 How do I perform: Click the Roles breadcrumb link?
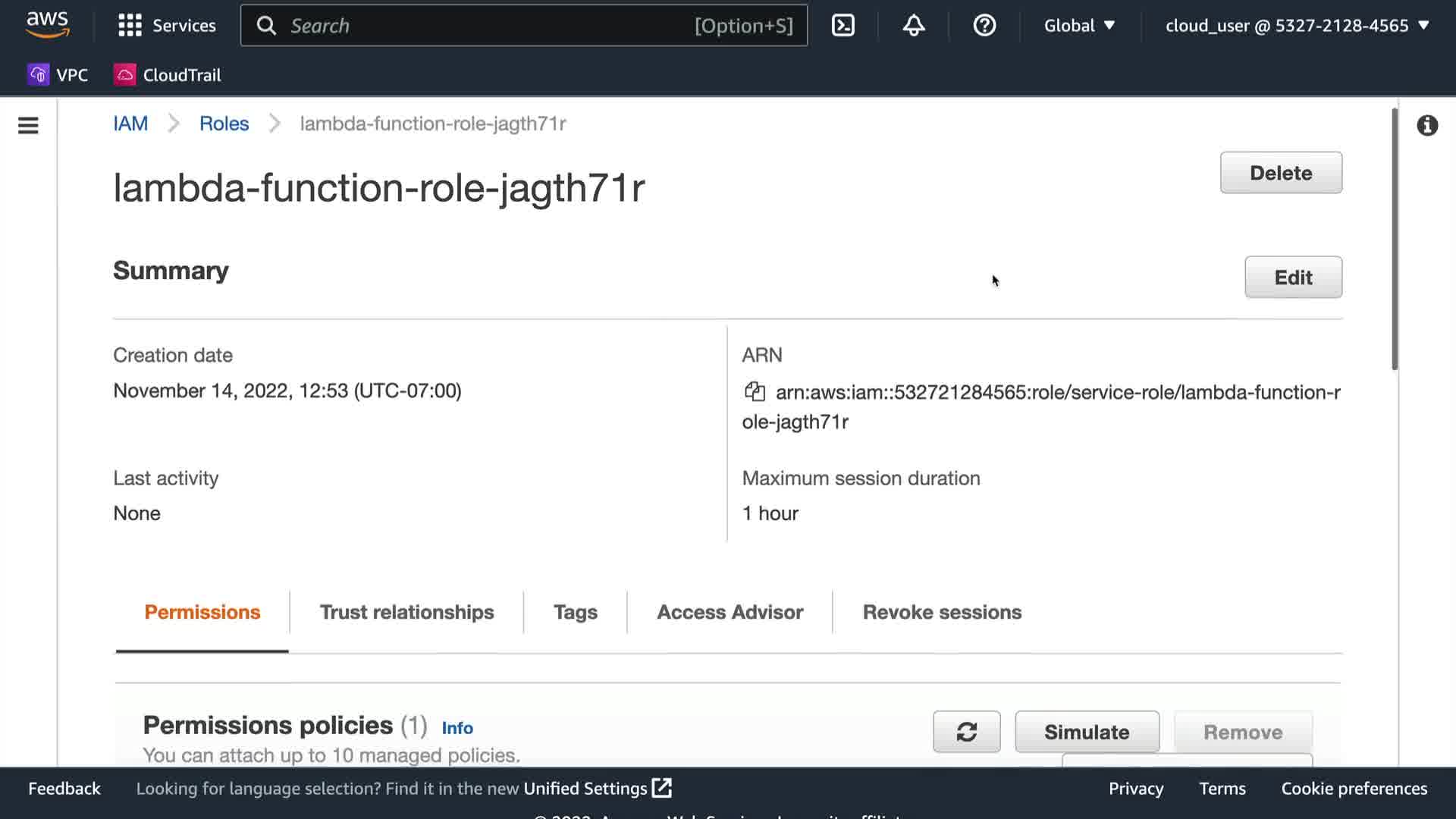(x=224, y=124)
